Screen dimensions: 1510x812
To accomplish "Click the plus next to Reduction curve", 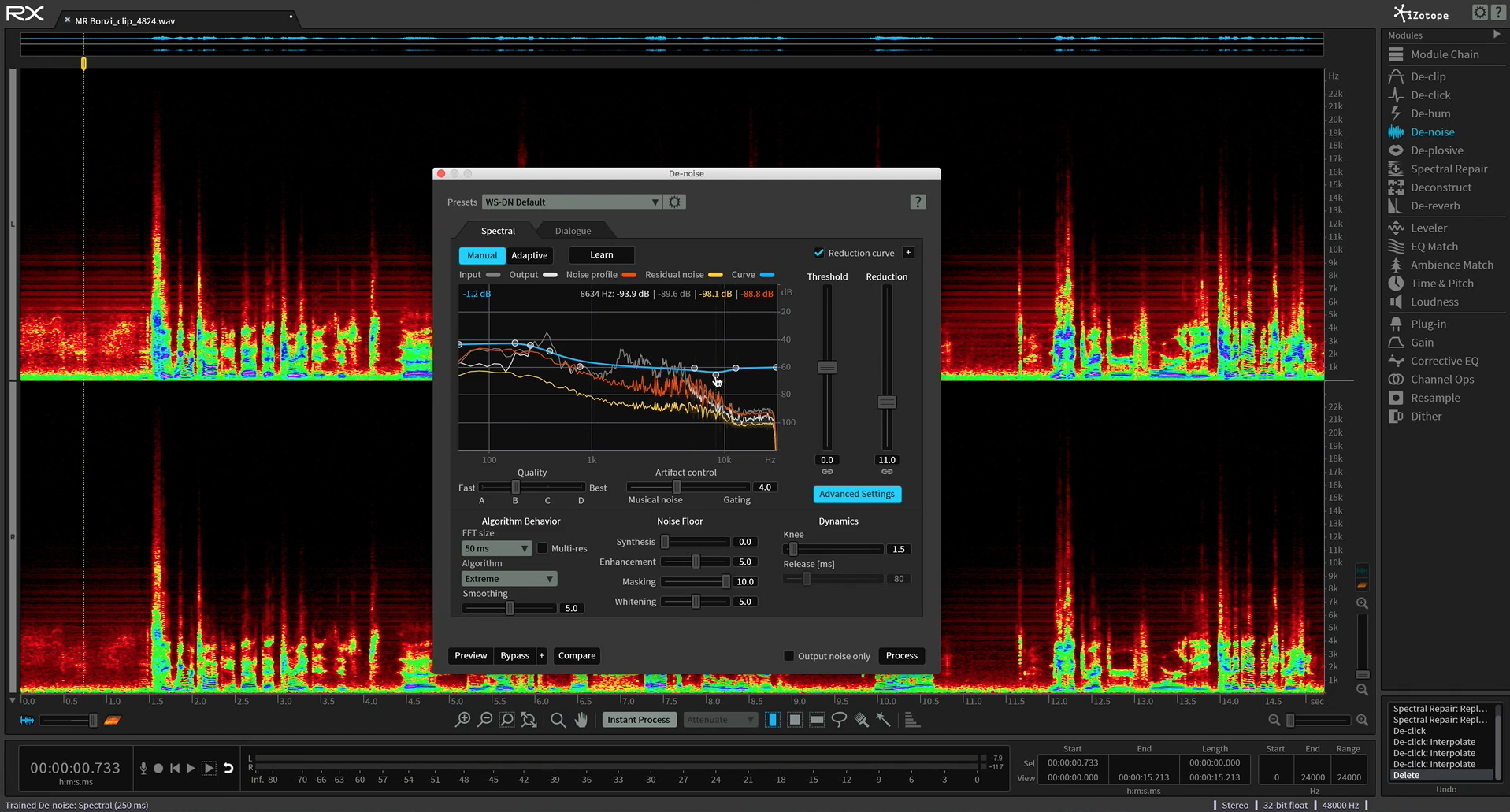I will tap(908, 253).
